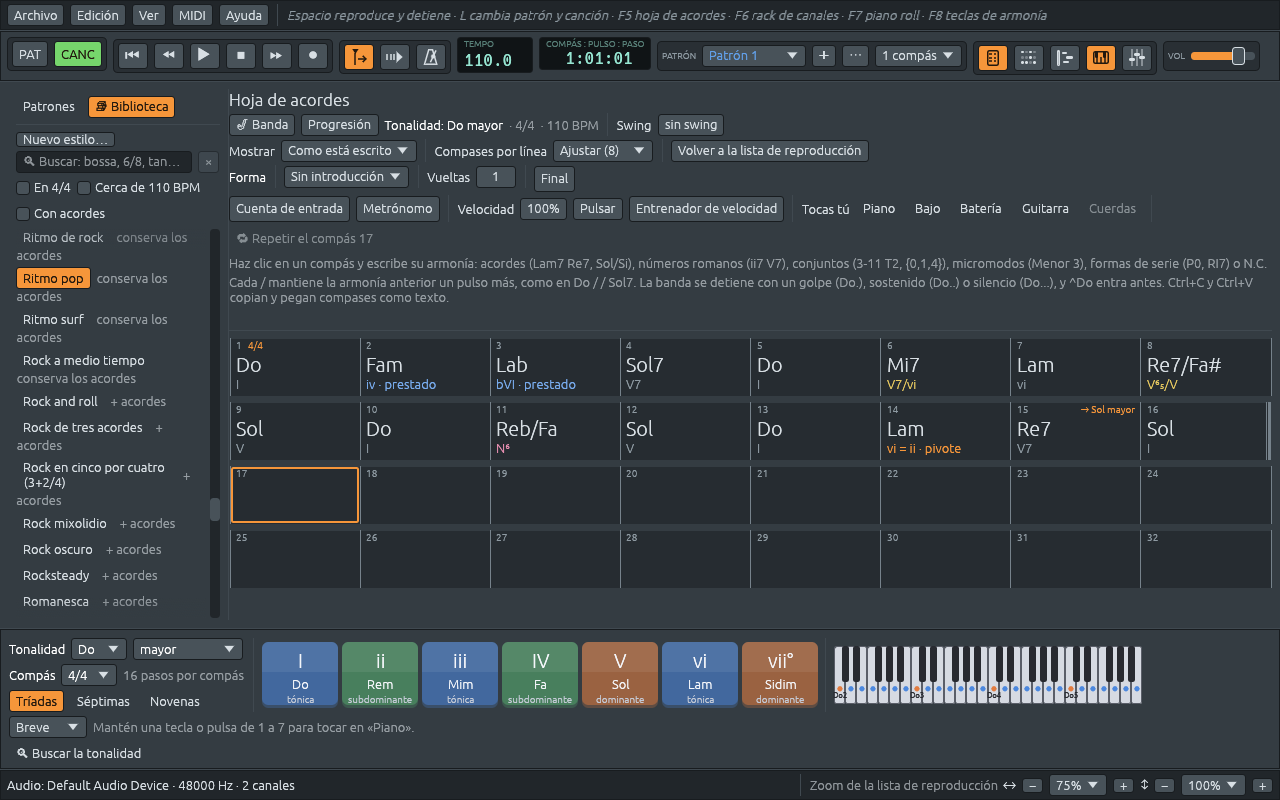
Task: Start playback with the play button
Action: 204,55
